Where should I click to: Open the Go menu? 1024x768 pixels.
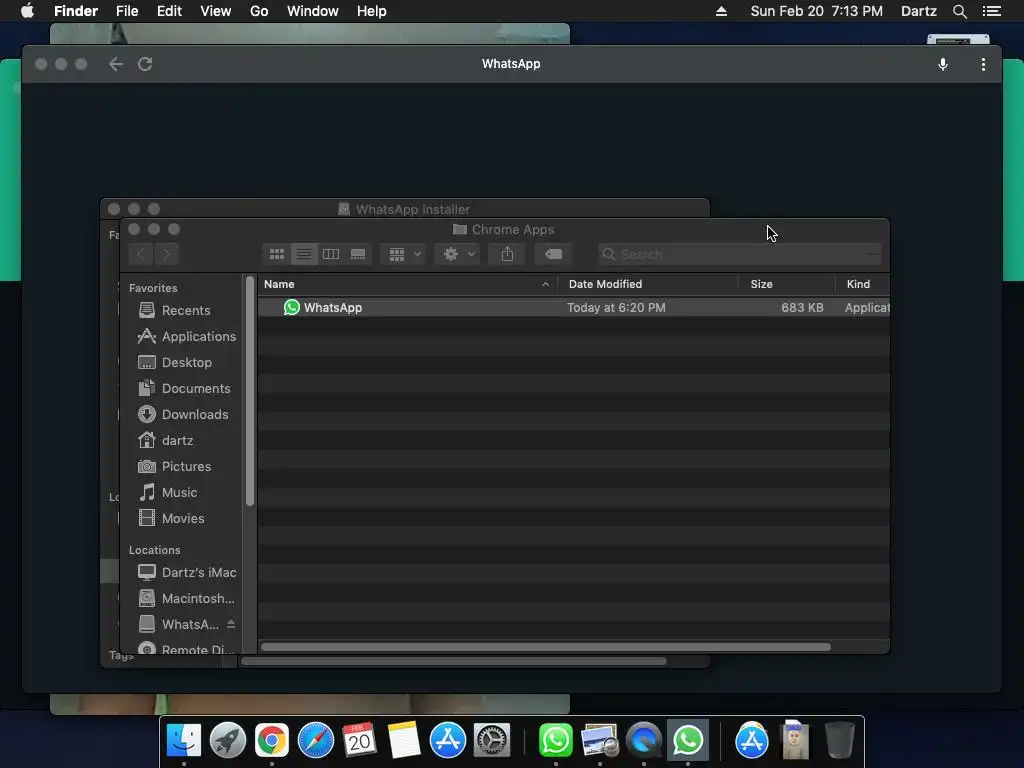pyautogui.click(x=259, y=11)
